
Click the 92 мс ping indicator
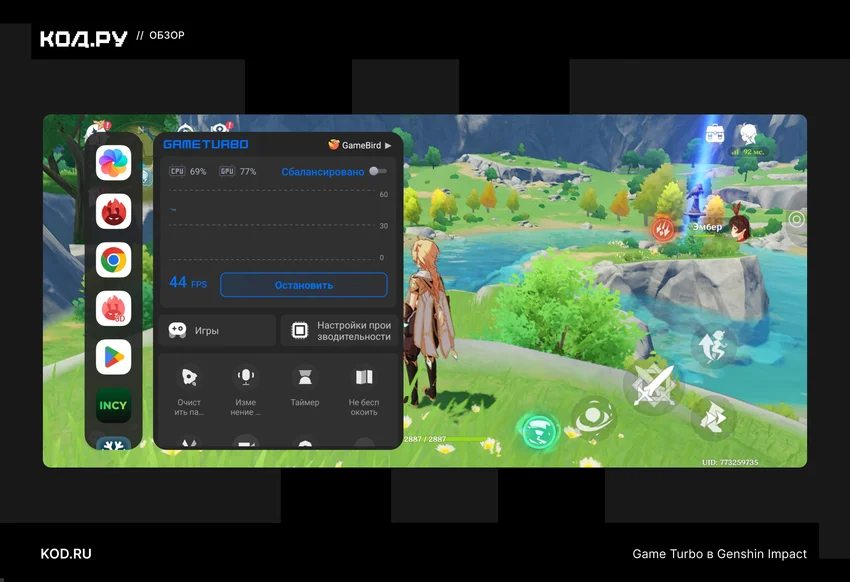point(748,152)
